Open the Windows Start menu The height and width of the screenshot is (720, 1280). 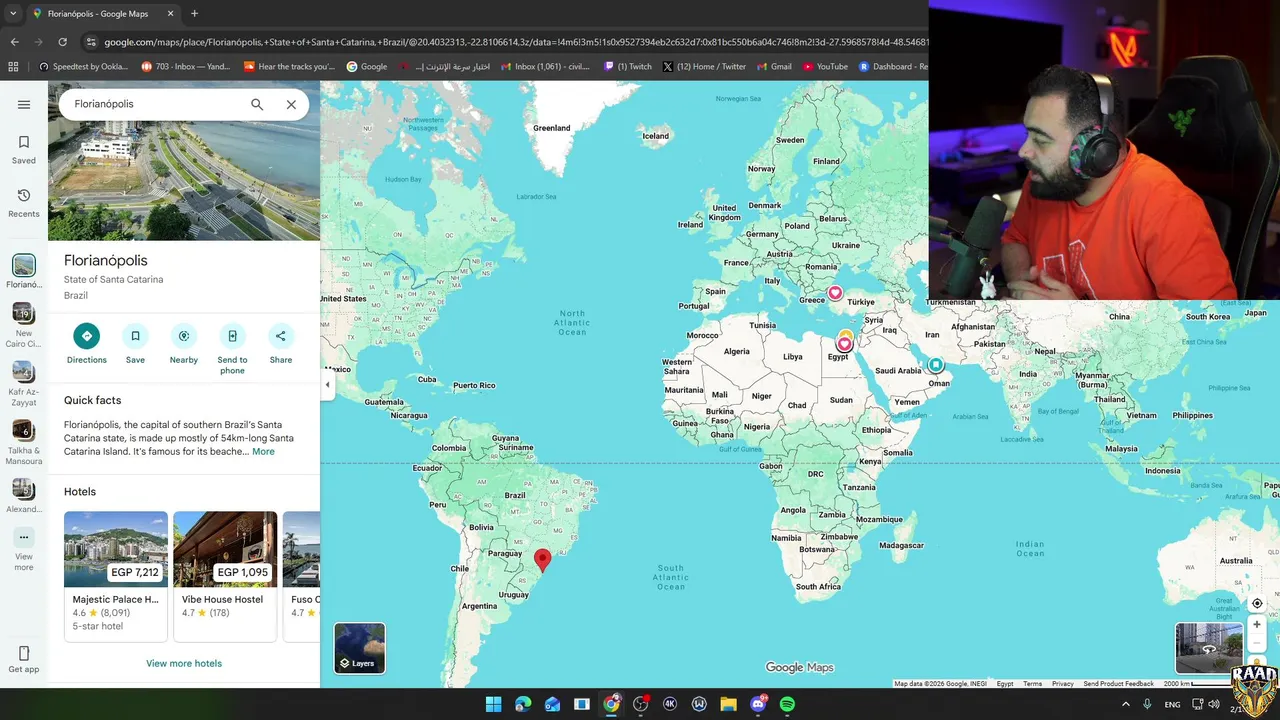tap(493, 704)
